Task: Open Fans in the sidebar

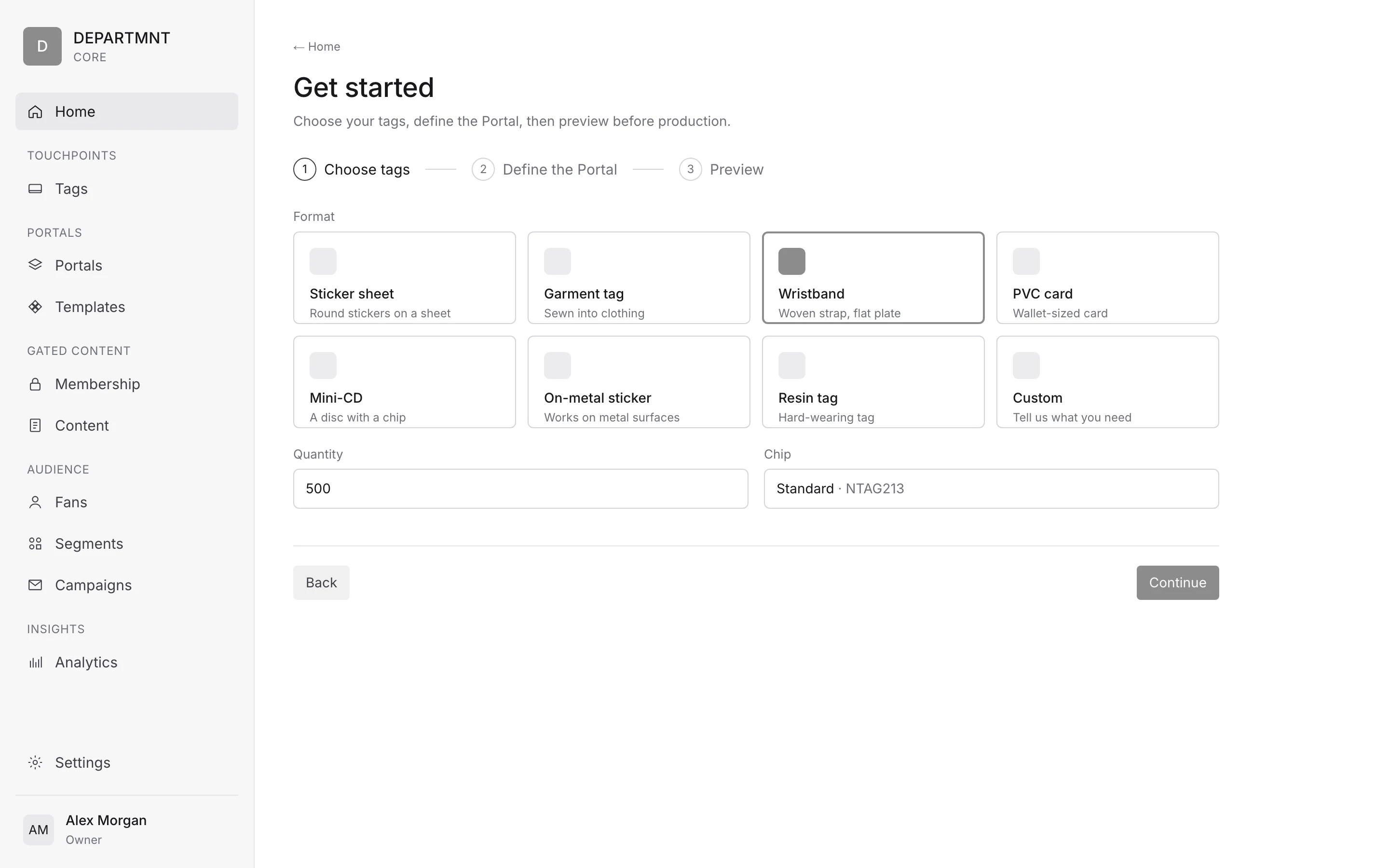Action: click(x=127, y=502)
